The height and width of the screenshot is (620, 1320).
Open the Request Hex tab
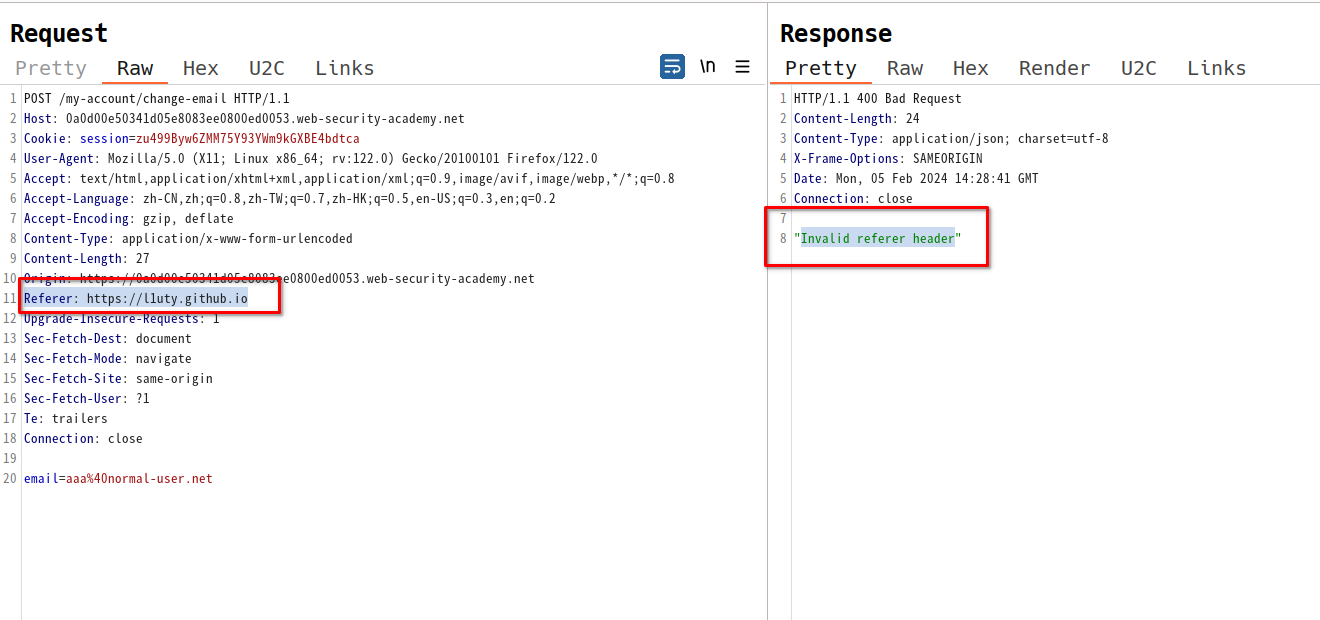(x=200, y=68)
